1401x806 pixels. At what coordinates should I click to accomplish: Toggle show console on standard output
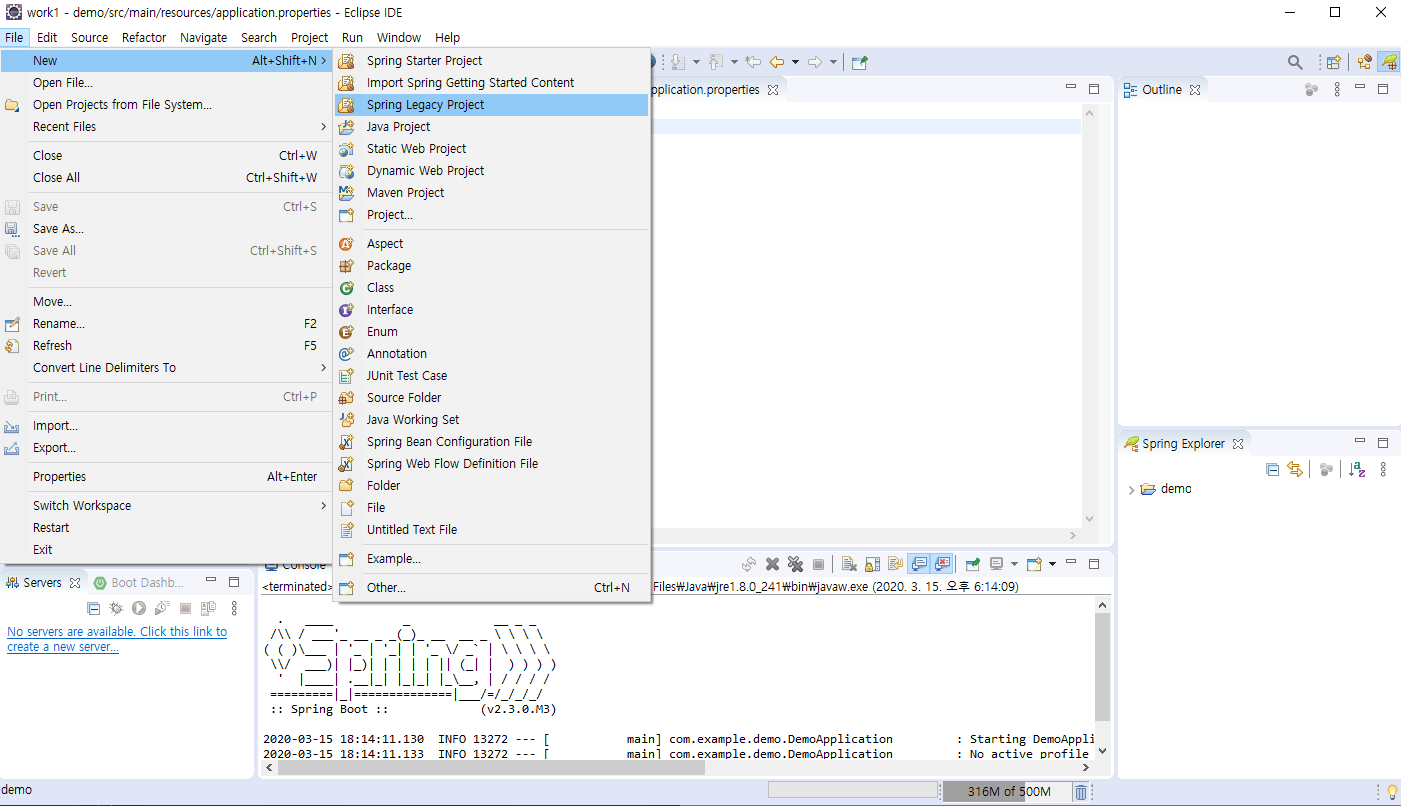[918, 564]
